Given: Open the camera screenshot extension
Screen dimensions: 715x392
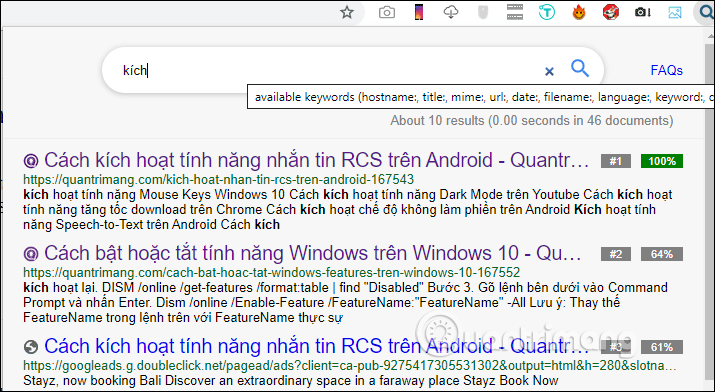Looking at the screenshot, I should point(387,12).
